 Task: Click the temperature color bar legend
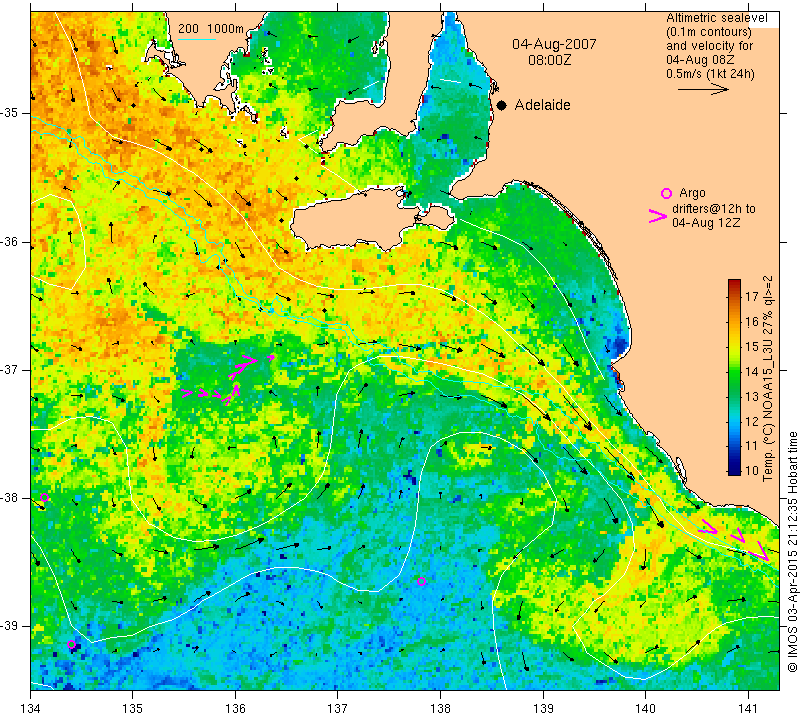click(x=734, y=377)
